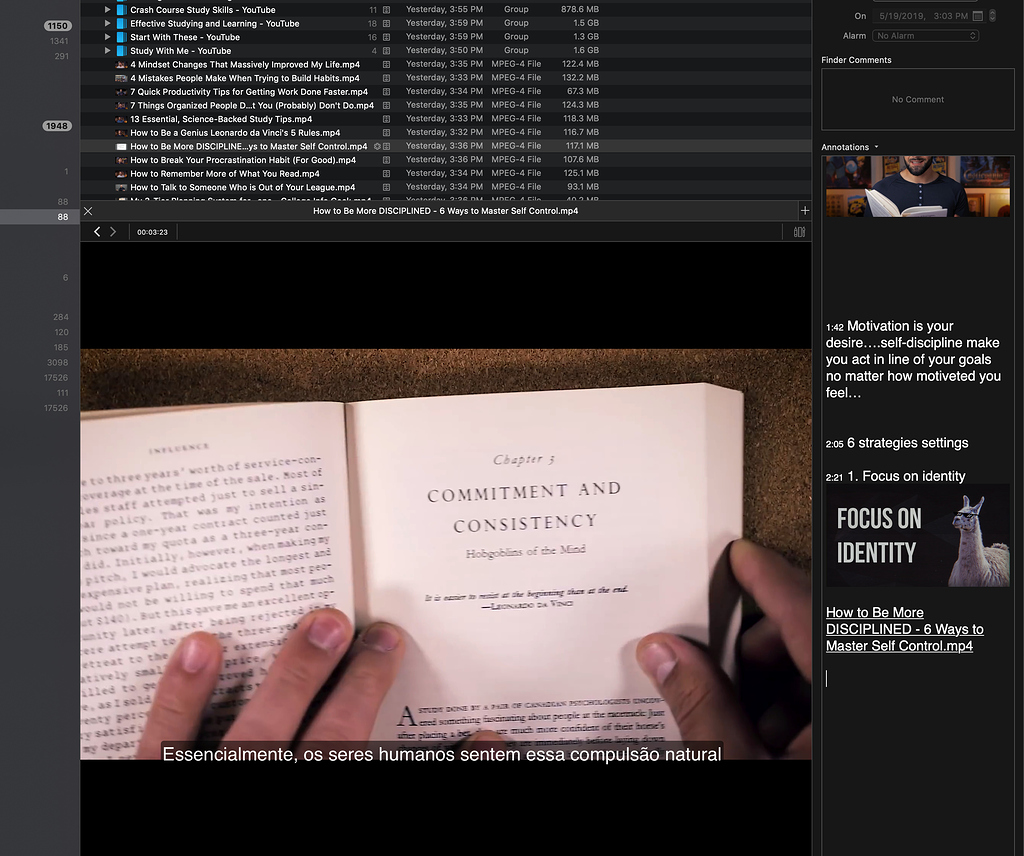Viewport: 1024px width, 856px height.
Task: Click the date stepper arrows beside the time
Action: pos(993,16)
